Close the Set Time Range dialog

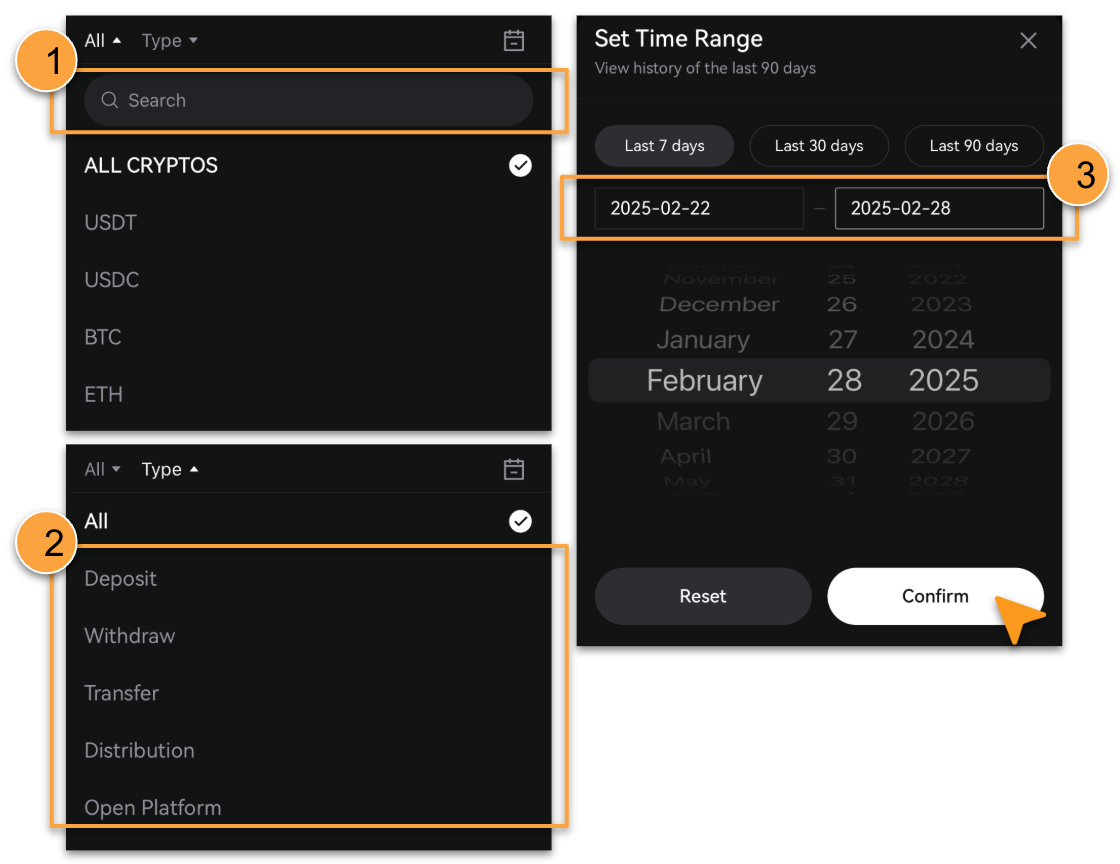click(1028, 41)
